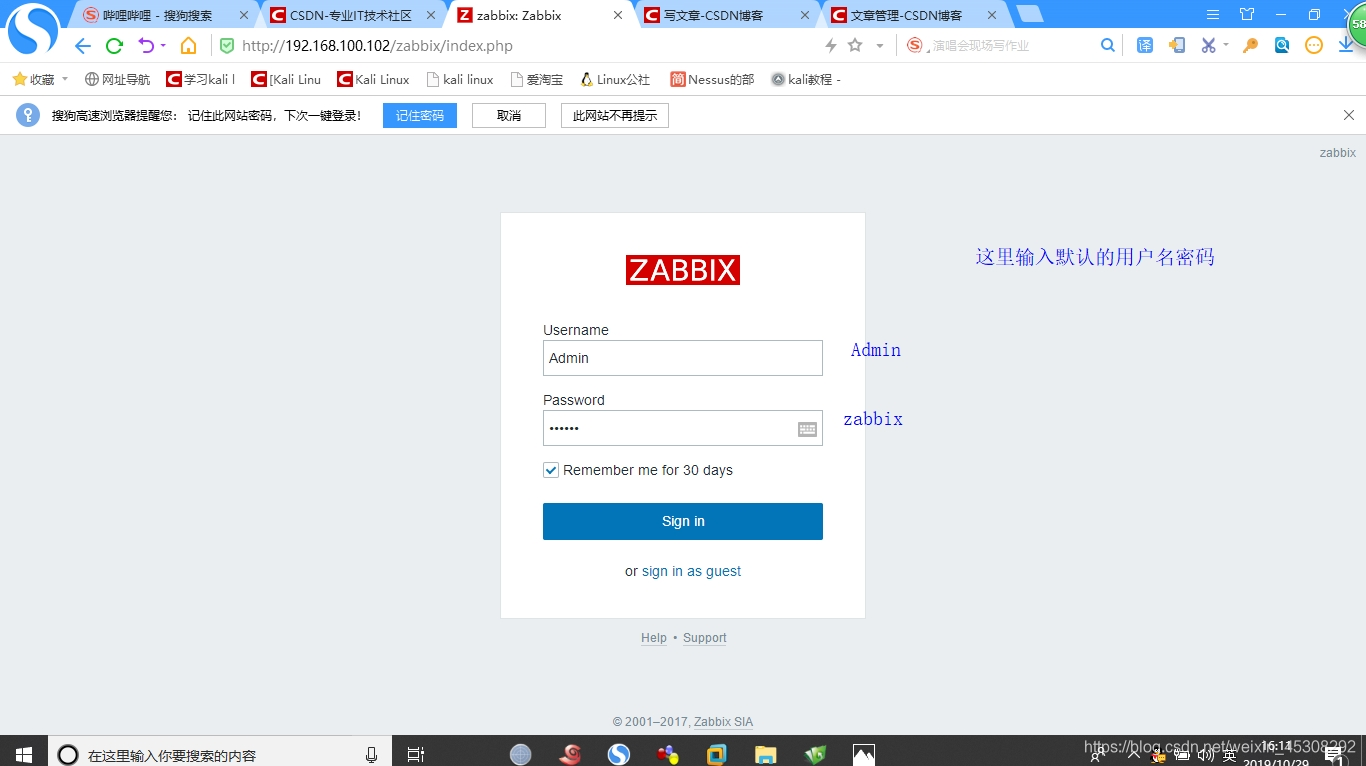Viewport: 1366px width, 766px height.
Task: Open the 学习kali l bookmark
Action: click(x=201, y=79)
